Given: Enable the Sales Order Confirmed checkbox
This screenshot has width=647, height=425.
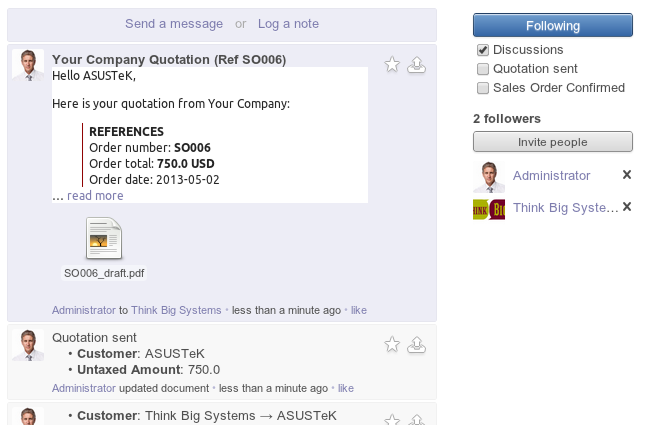Looking at the screenshot, I should pyautogui.click(x=483, y=88).
